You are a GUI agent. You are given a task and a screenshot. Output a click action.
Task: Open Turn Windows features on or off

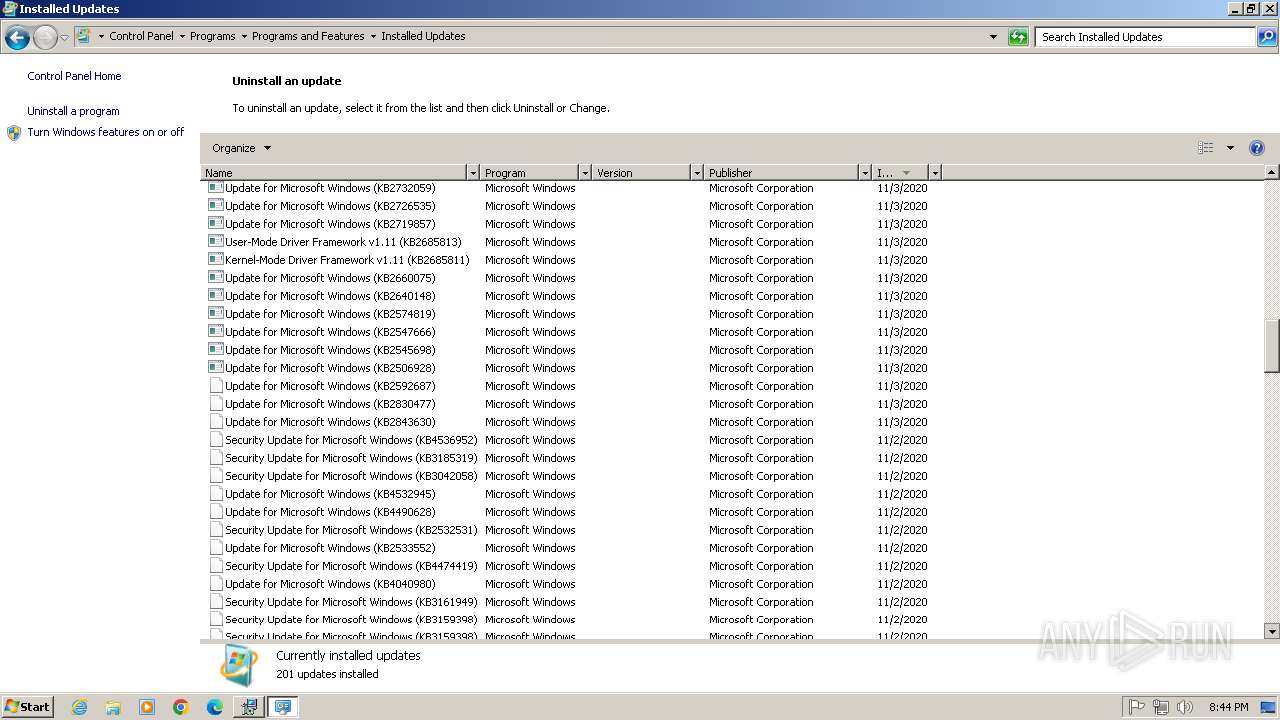106,132
